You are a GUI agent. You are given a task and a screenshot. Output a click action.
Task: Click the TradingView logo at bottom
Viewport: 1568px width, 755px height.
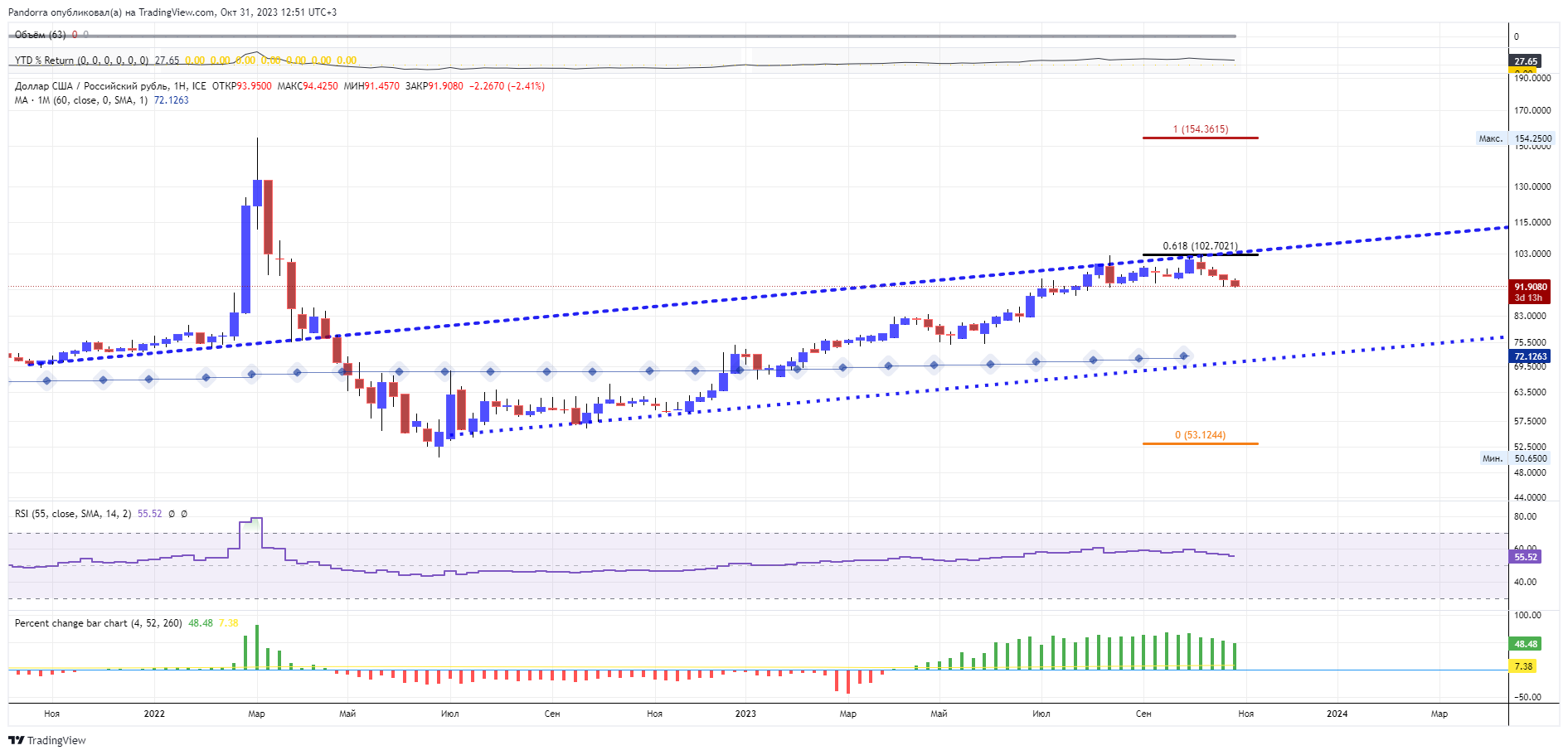pyautogui.click(x=47, y=740)
